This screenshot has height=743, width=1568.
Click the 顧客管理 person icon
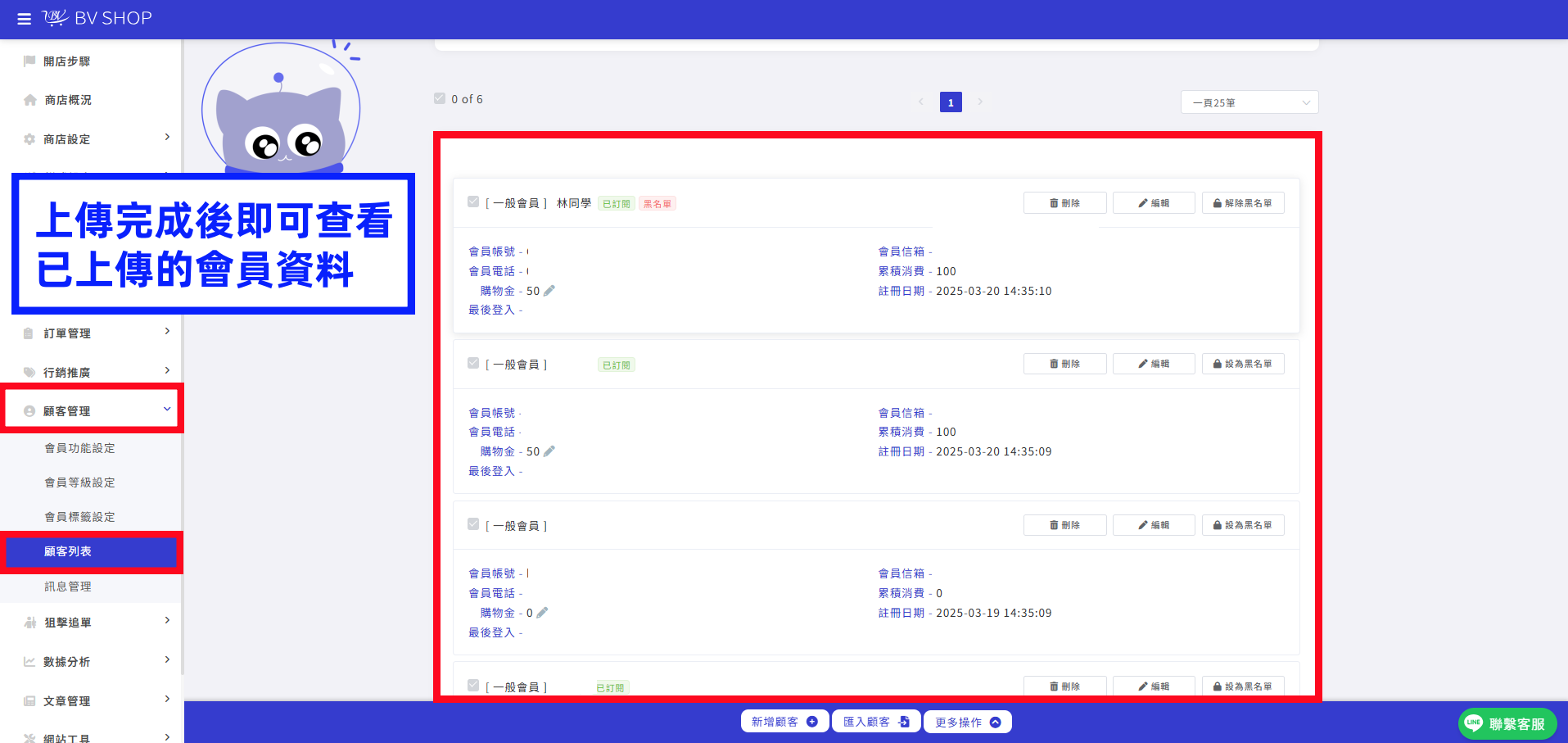point(29,411)
